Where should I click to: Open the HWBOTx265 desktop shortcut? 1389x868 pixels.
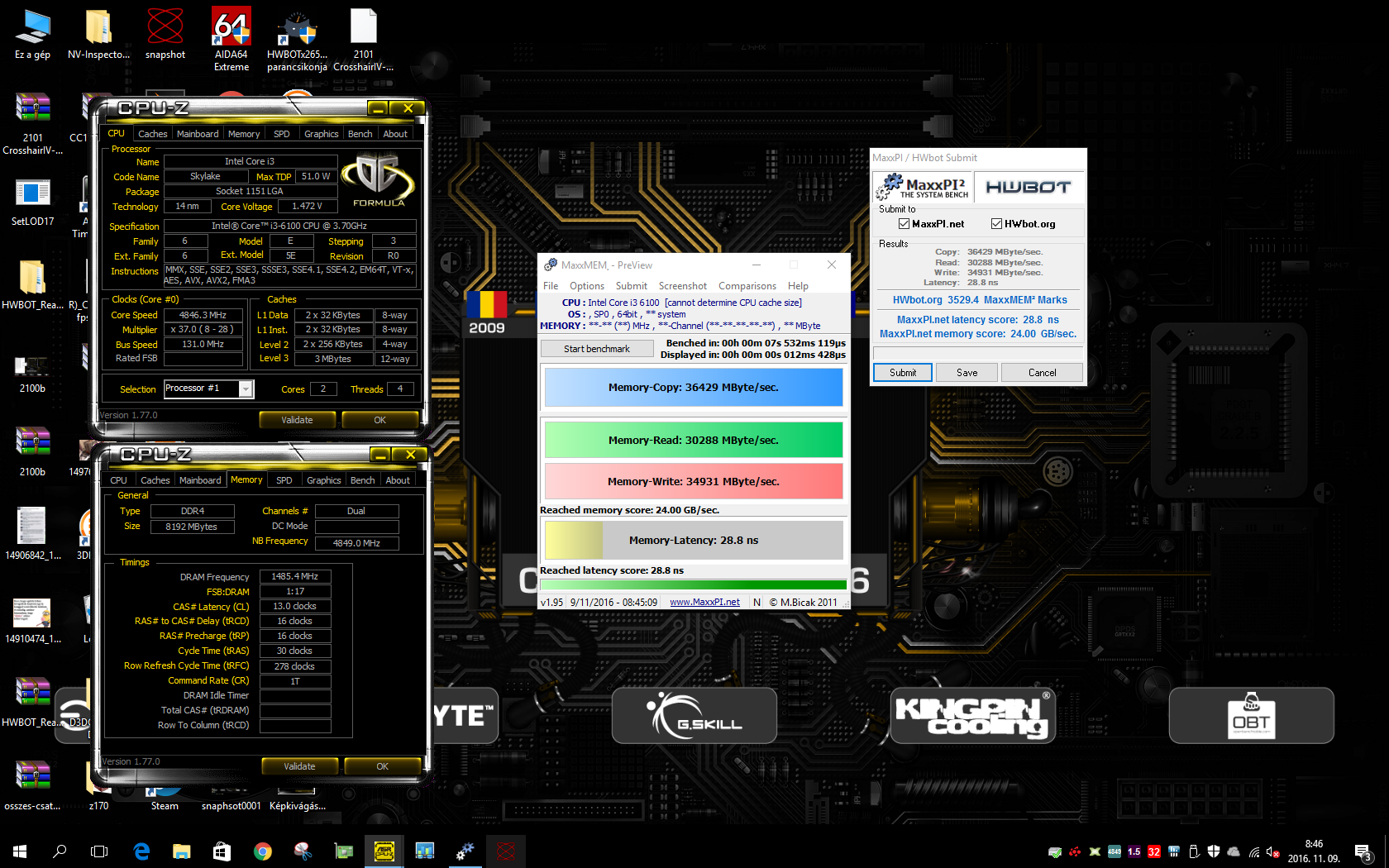click(297, 39)
